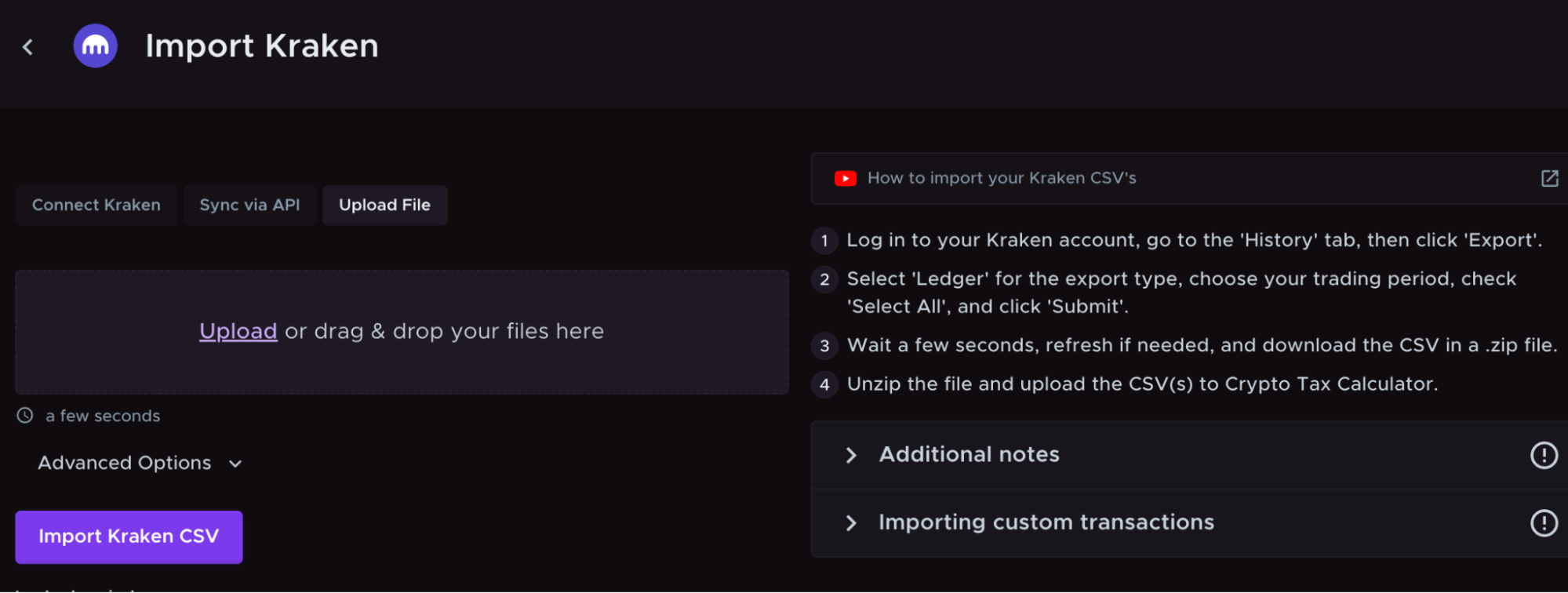Screen dimensions: 1568x593
Task: Click the step 4 numbered circle
Action: (x=824, y=384)
